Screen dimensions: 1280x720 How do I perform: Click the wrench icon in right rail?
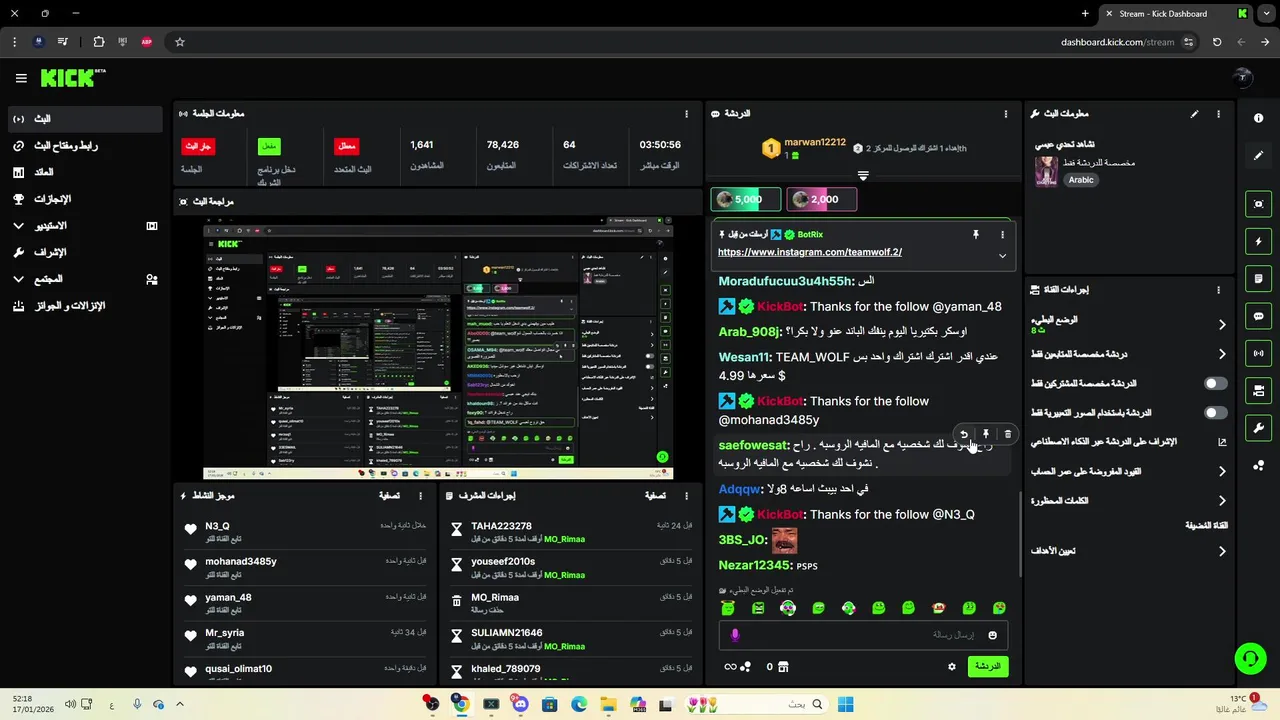point(1258,428)
